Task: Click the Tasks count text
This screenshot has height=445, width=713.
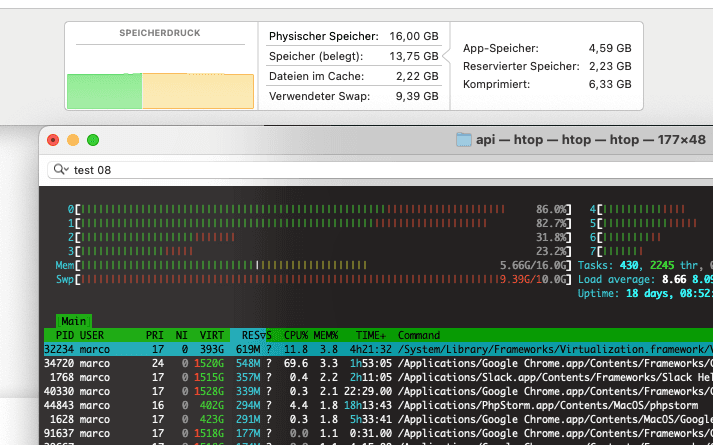Action: (645, 265)
